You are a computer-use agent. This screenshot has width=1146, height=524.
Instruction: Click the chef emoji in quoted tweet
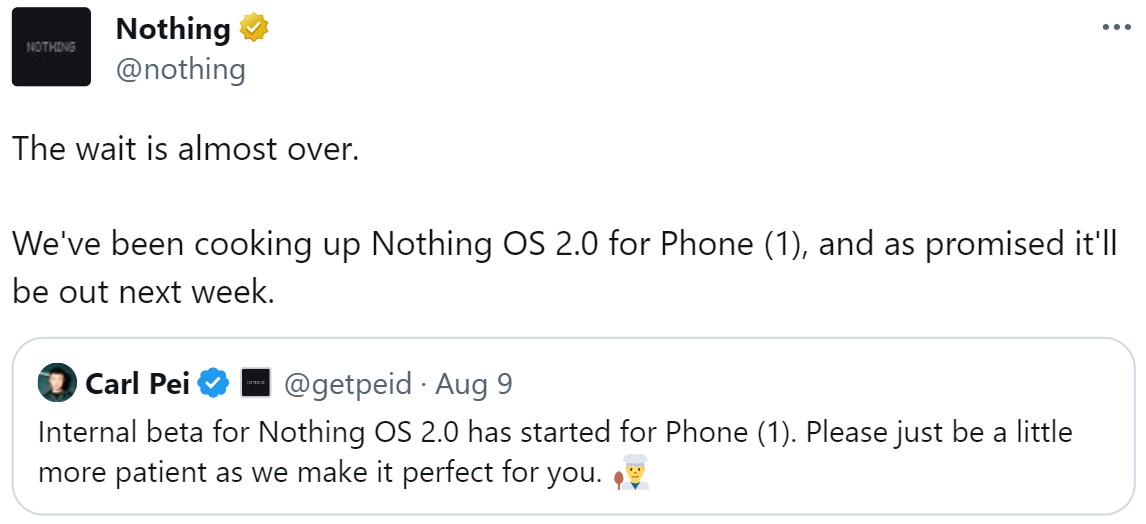[631, 473]
